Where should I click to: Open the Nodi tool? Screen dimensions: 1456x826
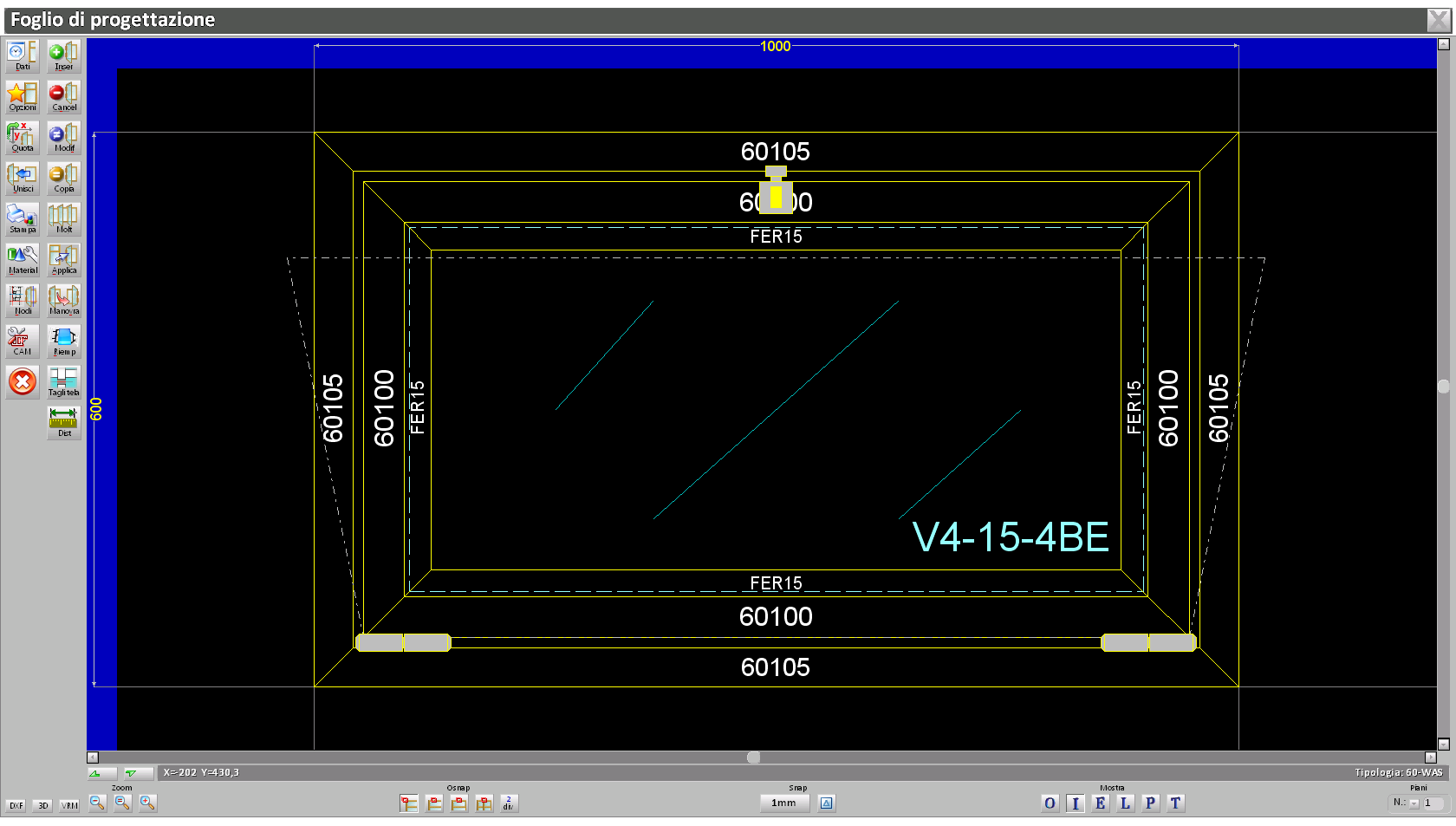click(x=23, y=301)
